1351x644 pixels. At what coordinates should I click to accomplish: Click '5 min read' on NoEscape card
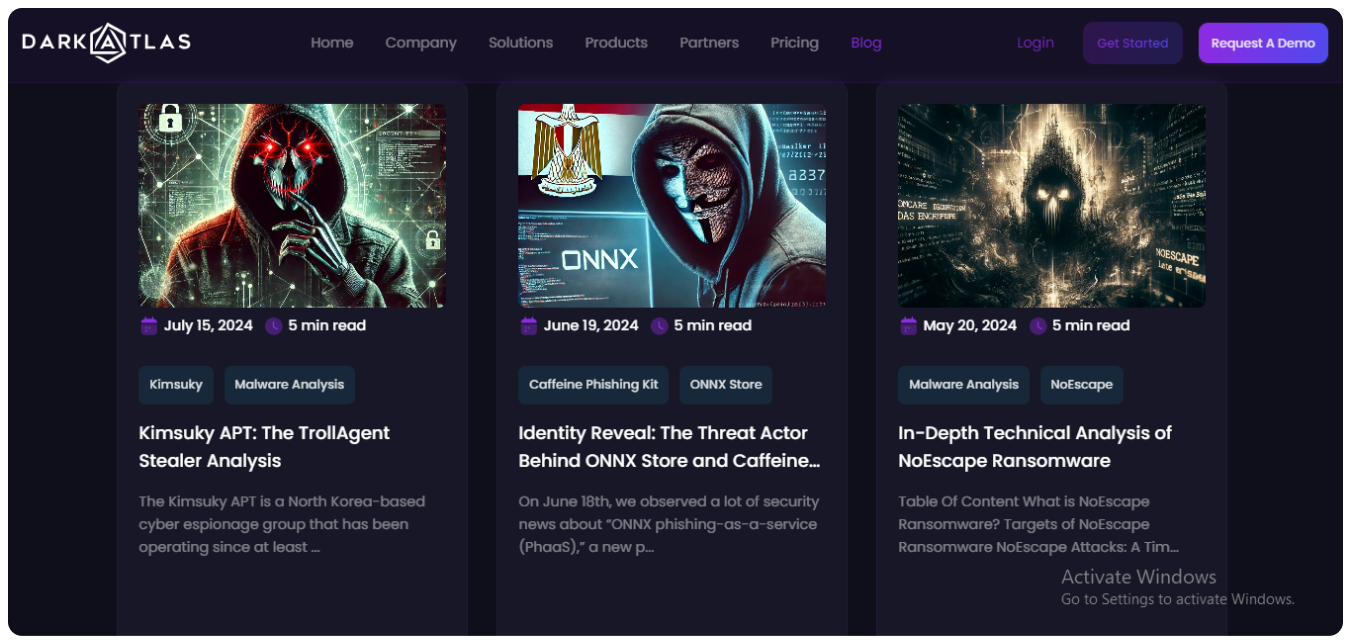click(1091, 326)
